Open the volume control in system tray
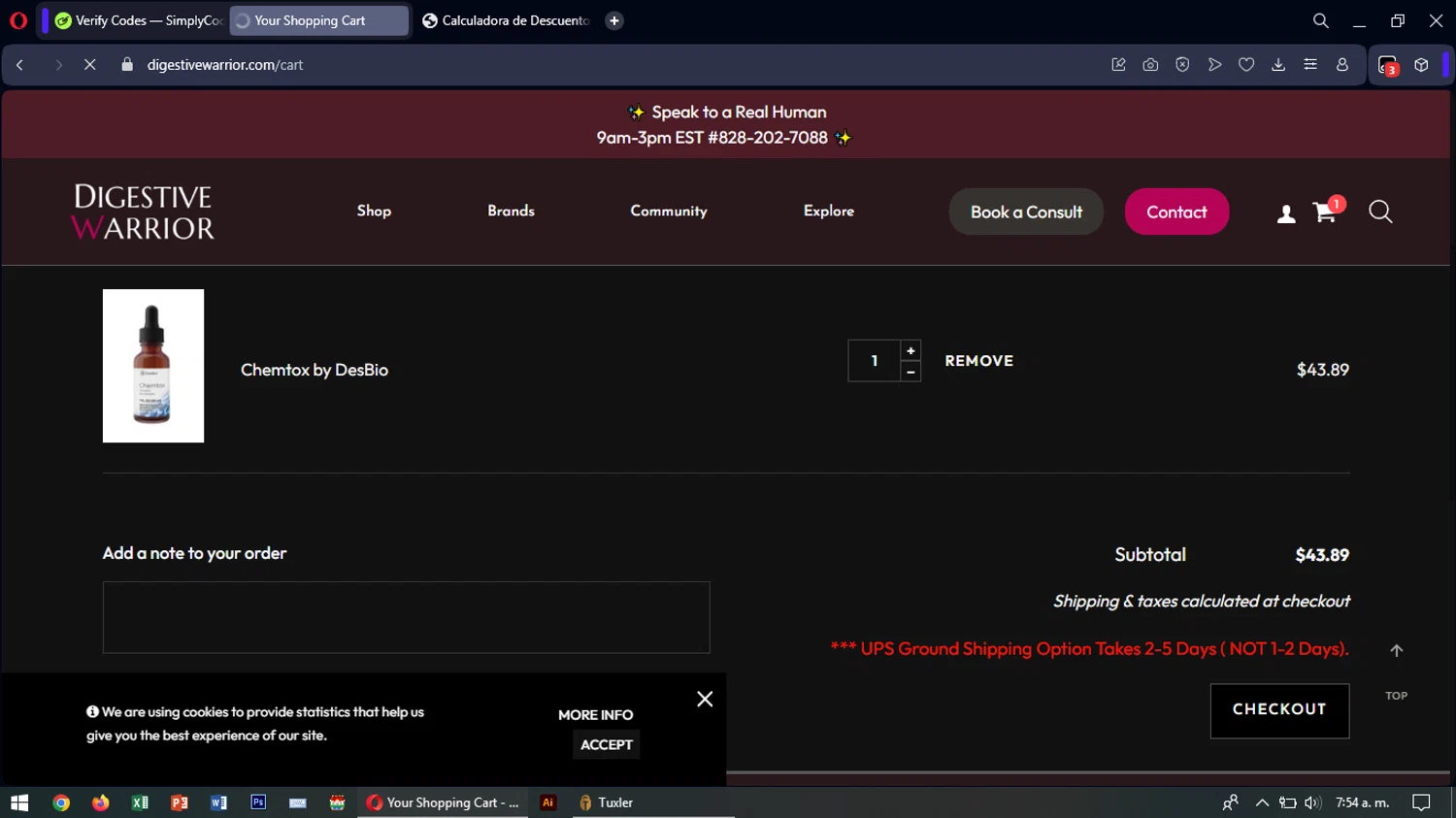The image size is (1456, 818). [x=1313, y=802]
